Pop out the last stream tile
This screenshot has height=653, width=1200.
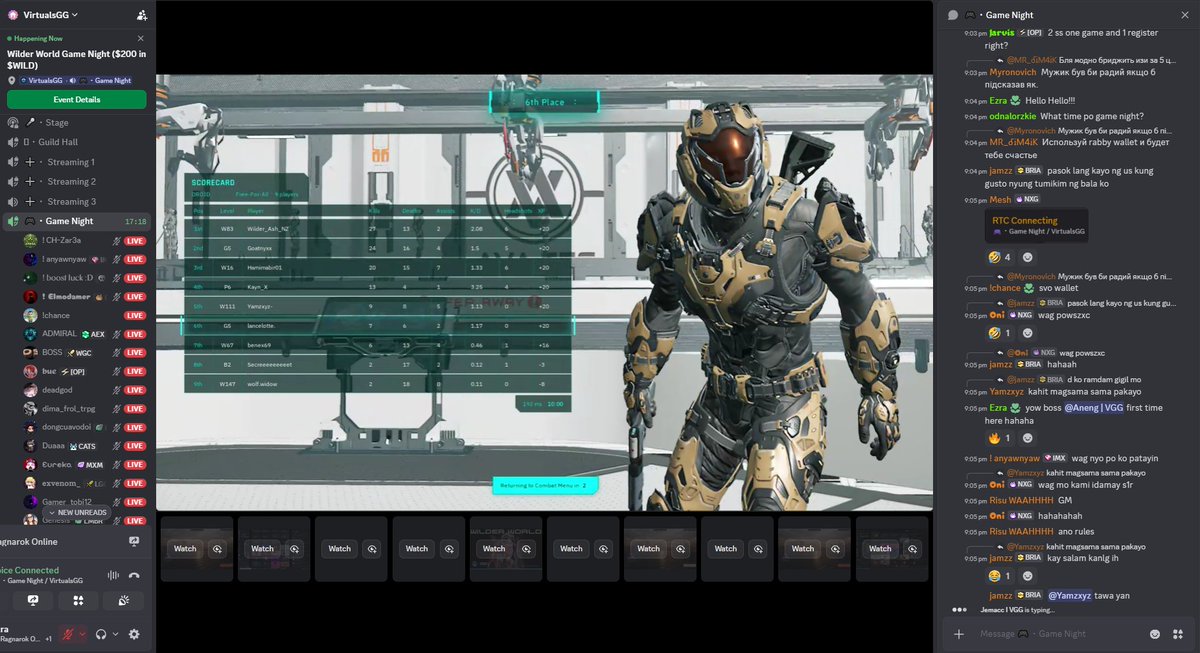pyautogui.click(x=912, y=548)
